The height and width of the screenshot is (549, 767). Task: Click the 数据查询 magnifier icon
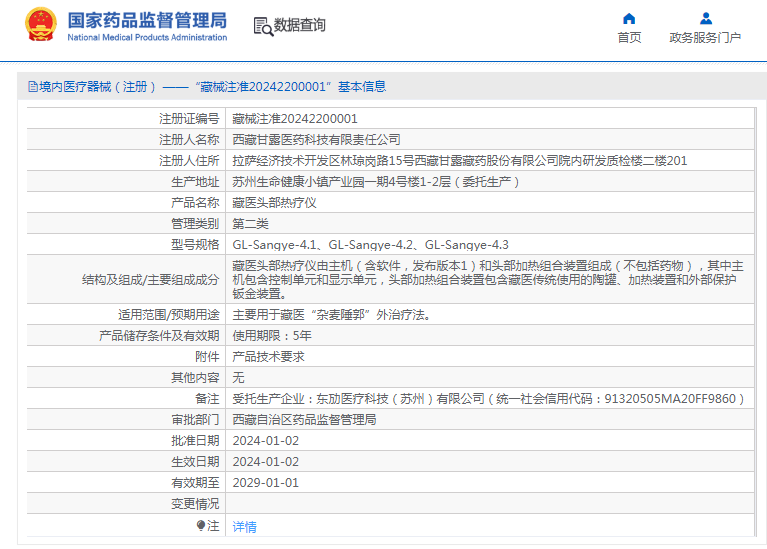263,26
